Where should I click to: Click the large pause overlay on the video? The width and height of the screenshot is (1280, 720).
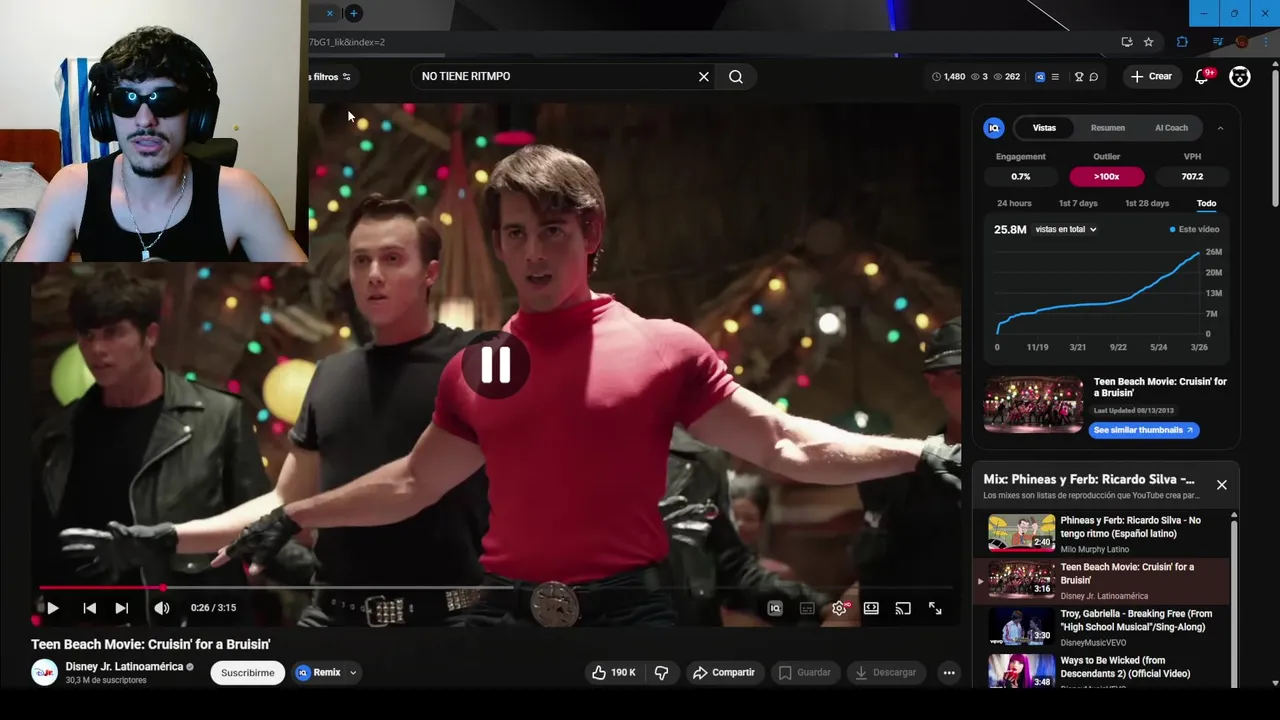(x=496, y=365)
